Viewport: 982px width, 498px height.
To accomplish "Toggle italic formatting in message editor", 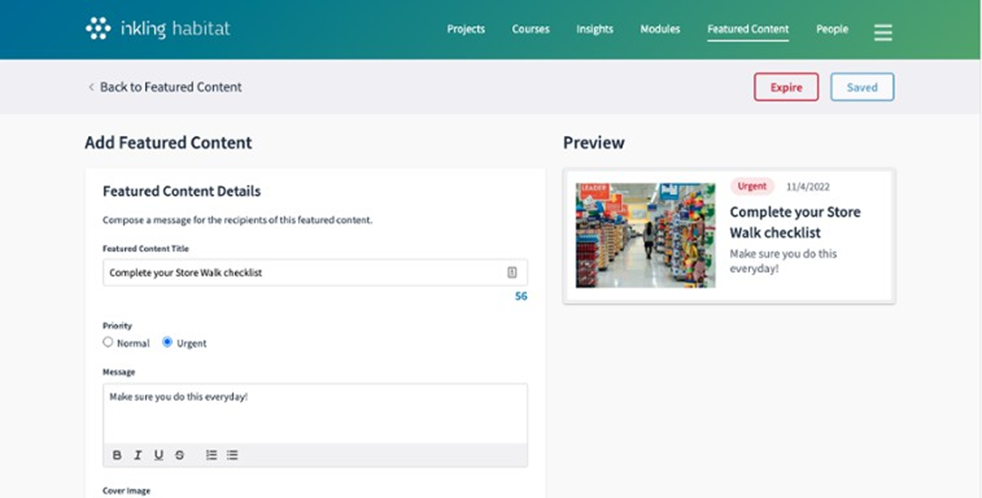I will click(138, 455).
